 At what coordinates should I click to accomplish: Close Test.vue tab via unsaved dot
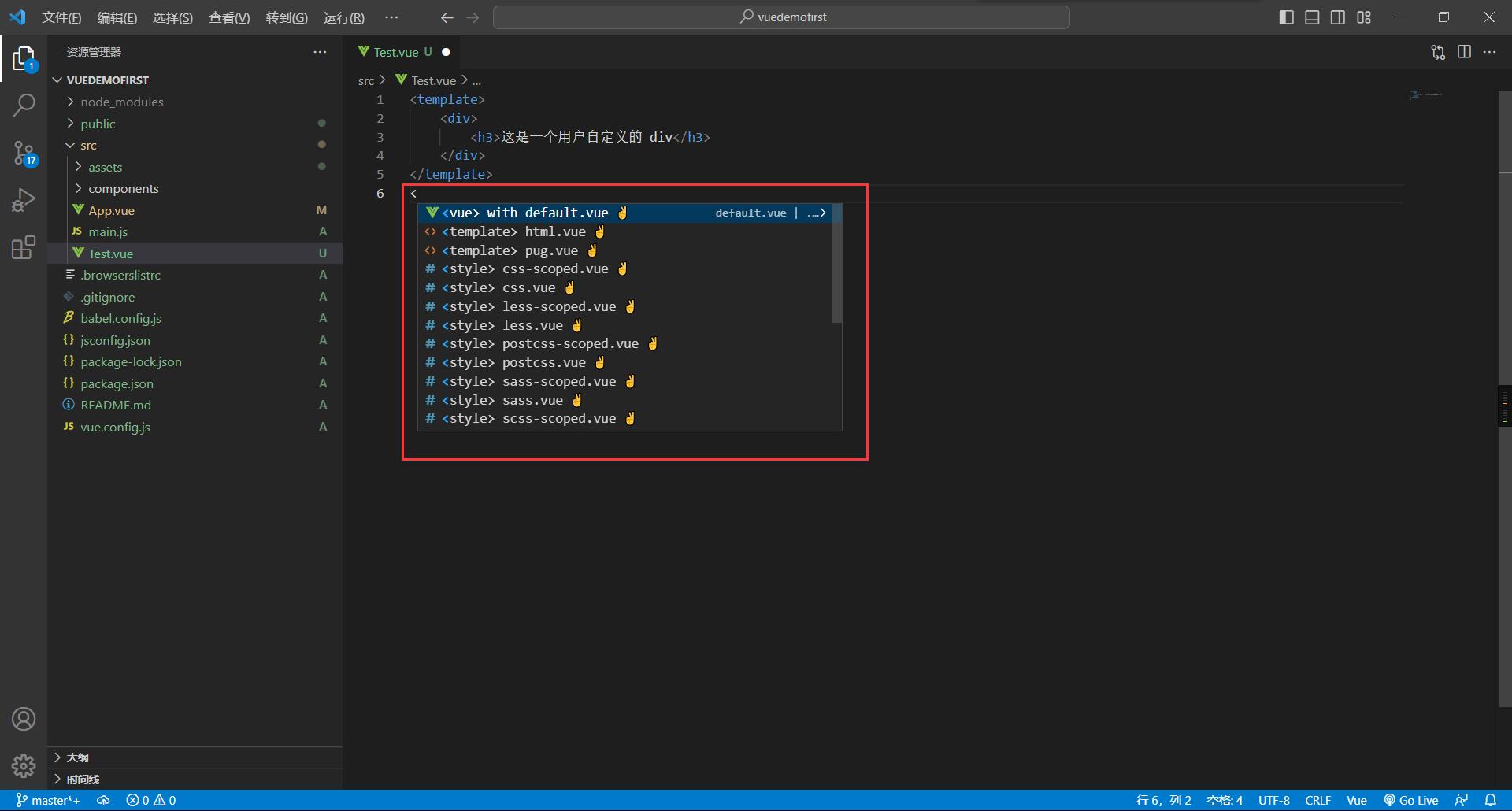(447, 52)
